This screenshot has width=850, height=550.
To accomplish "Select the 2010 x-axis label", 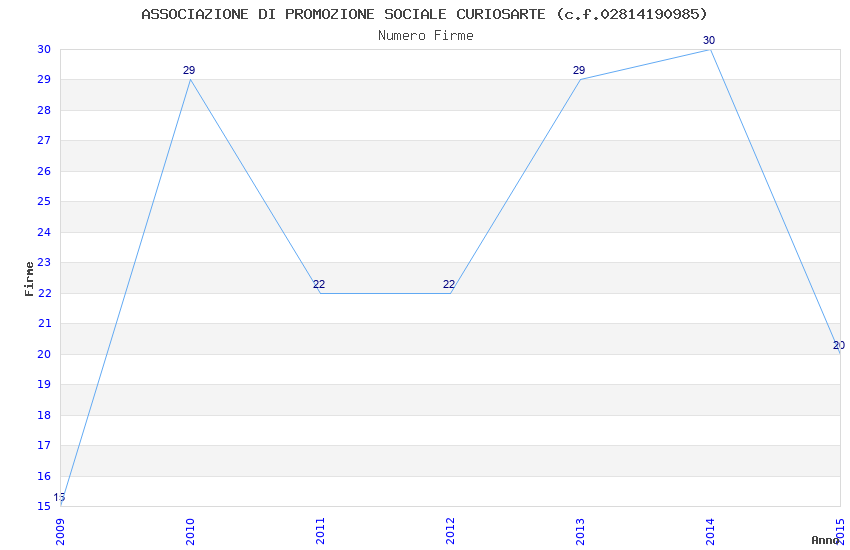I will (x=190, y=531).
